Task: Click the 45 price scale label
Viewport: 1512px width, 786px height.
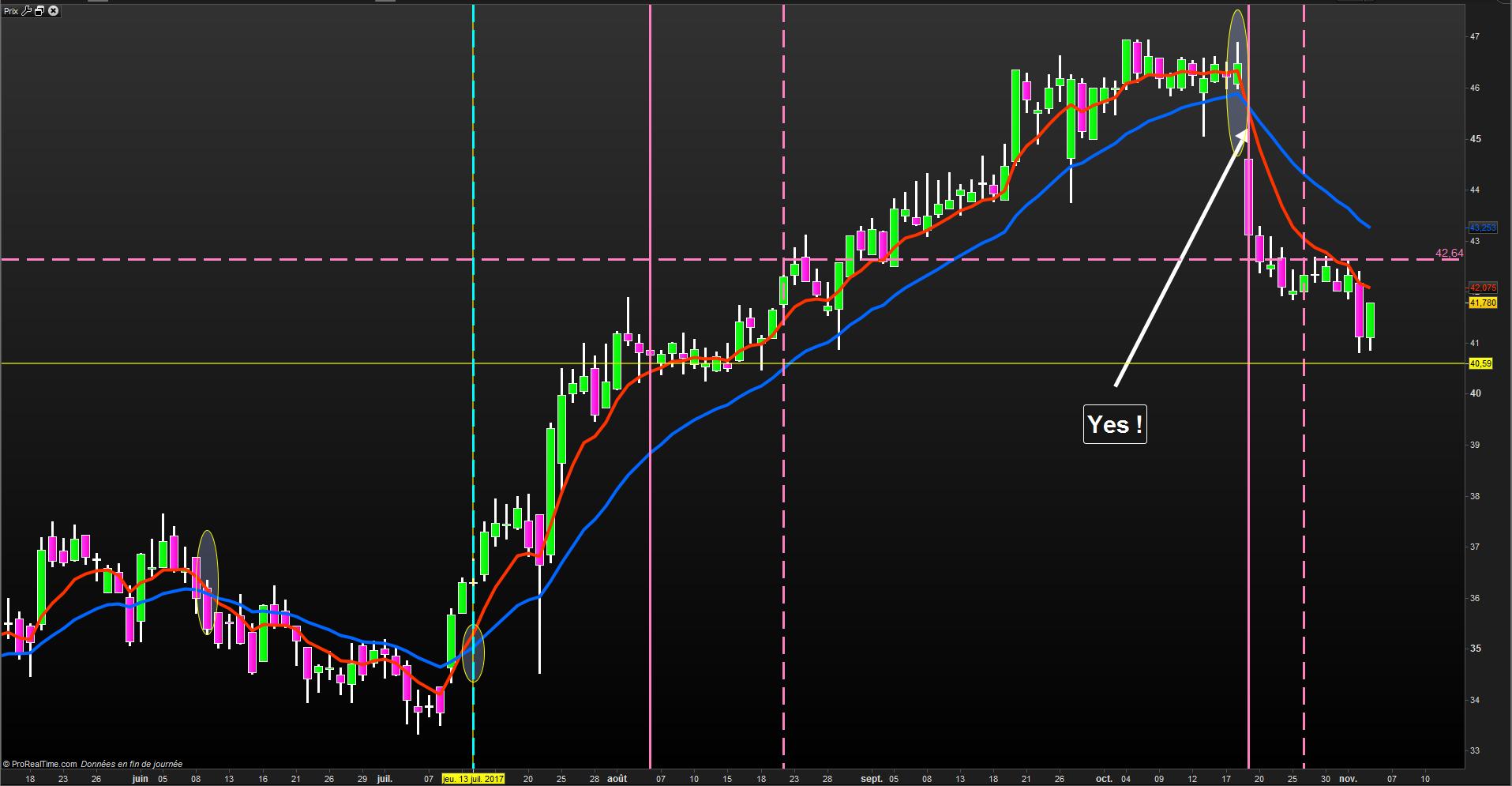Action: click(x=1474, y=139)
